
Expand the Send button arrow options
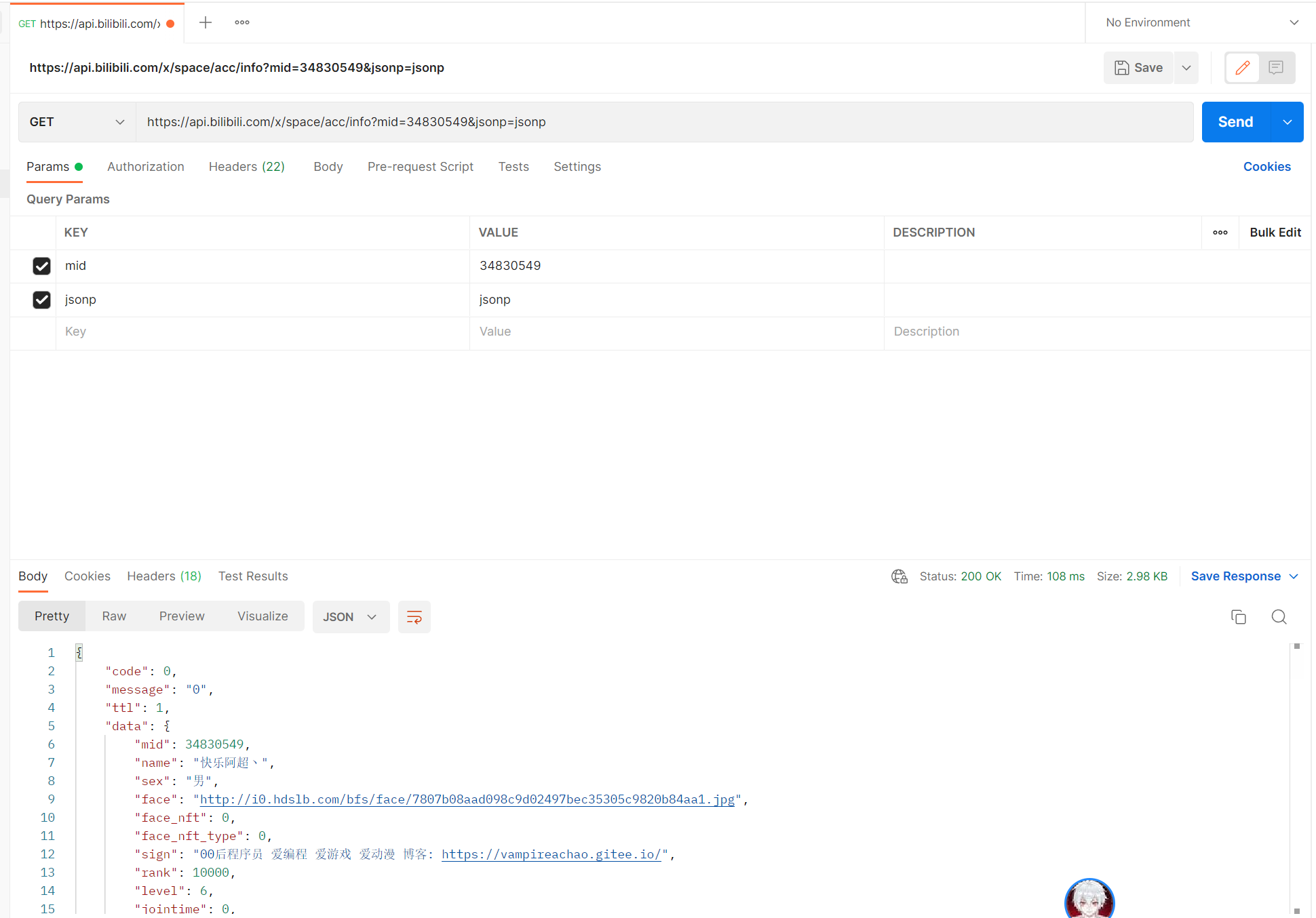pos(1287,122)
